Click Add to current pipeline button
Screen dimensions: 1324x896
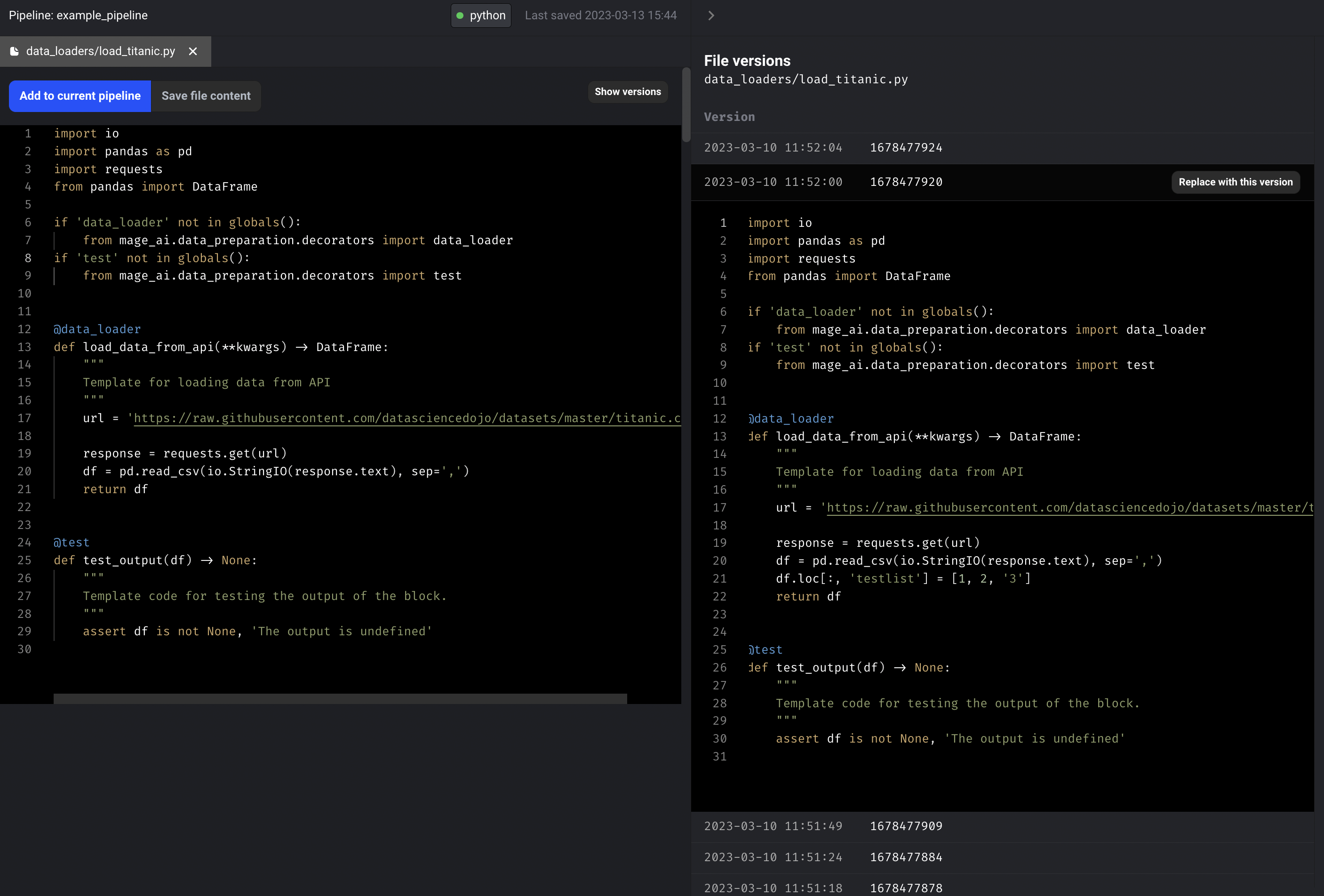pyautogui.click(x=80, y=96)
